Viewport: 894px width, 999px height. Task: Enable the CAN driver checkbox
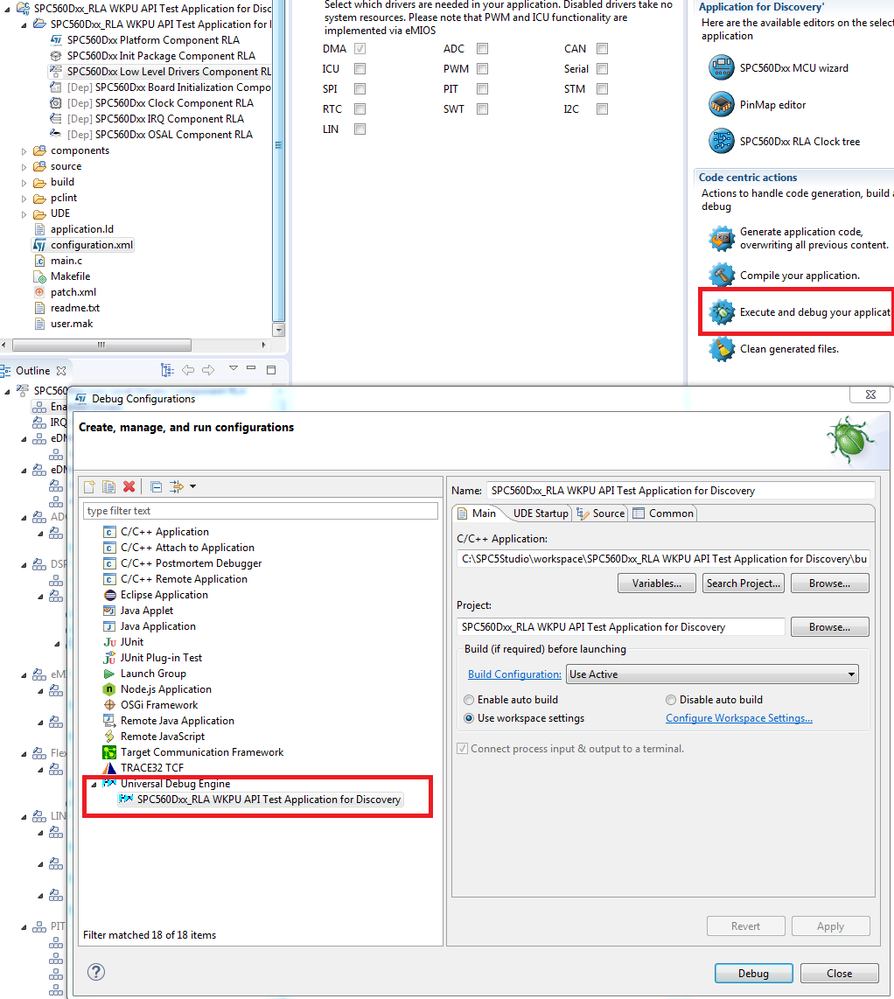click(x=602, y=48)
